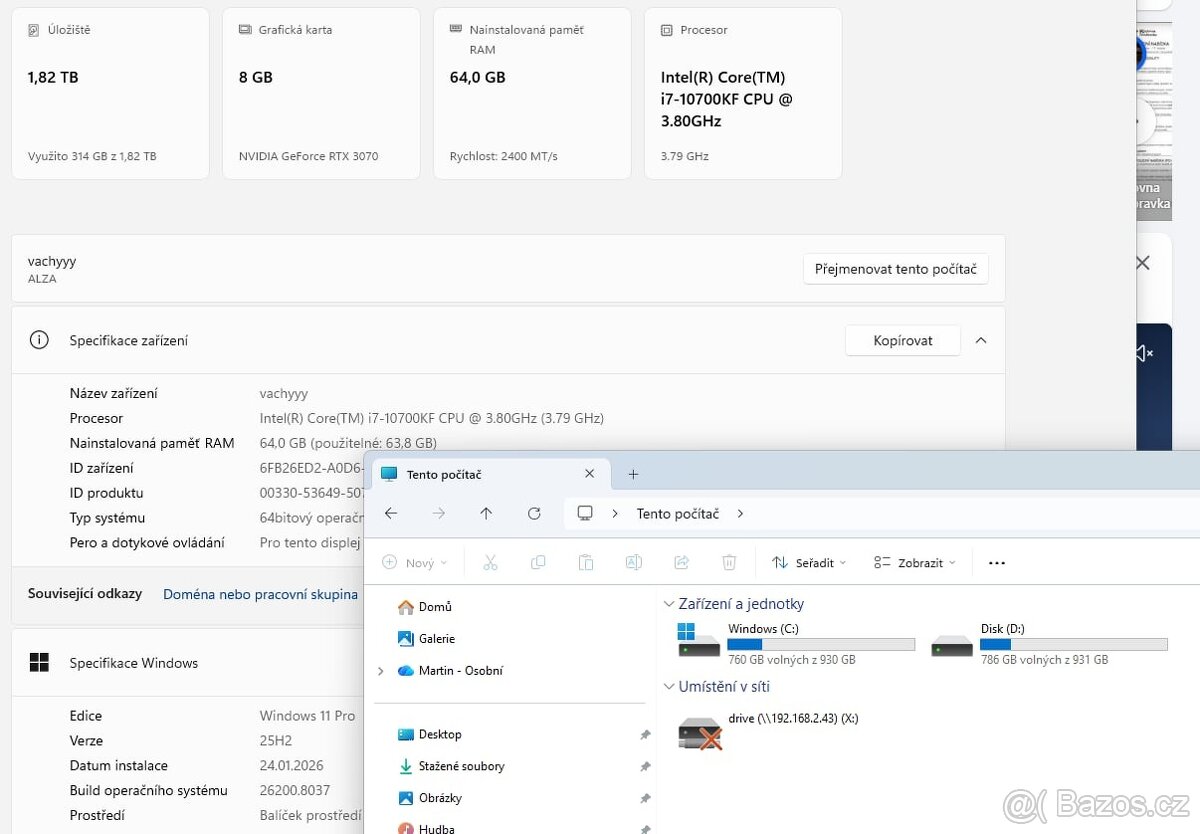Click the ID produktu value
This screenshot has height=834, width=1200.
coord(312,493)
